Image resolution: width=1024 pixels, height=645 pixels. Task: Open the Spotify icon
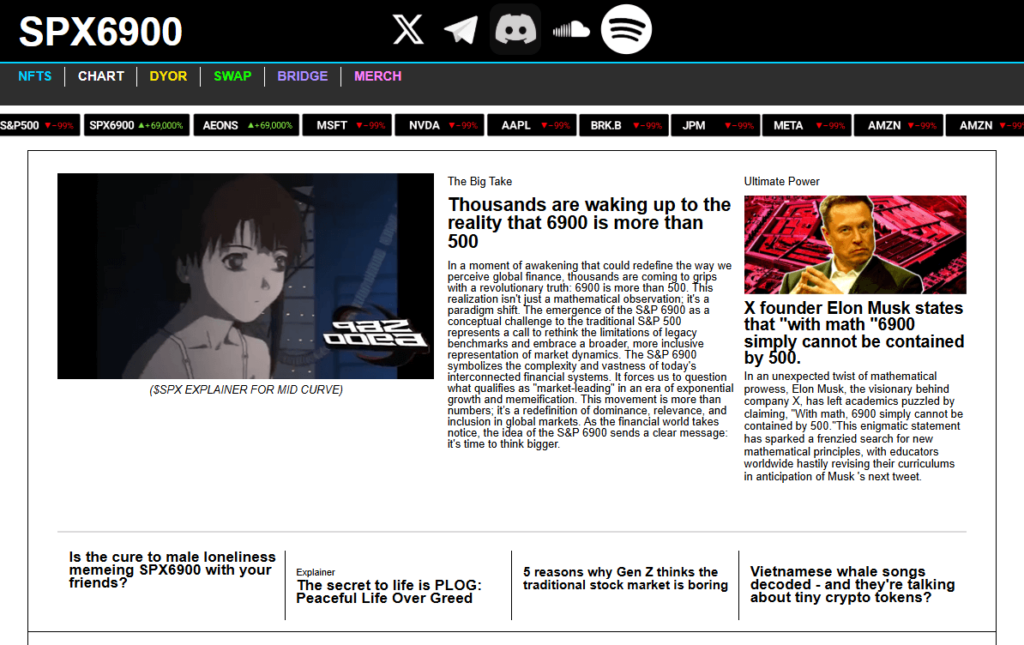click(626, 29)
